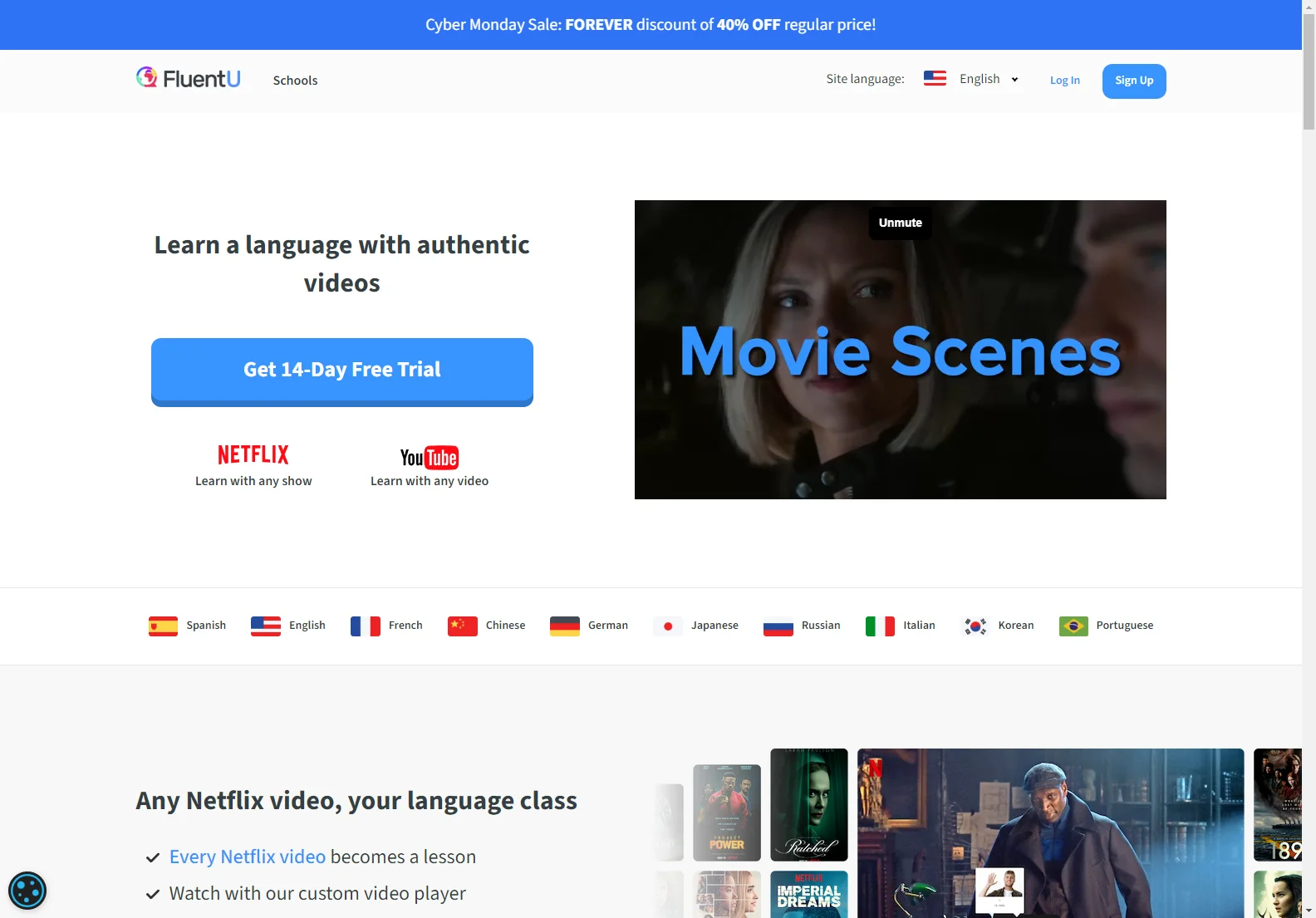Viewport: 1316px width, 918px height.
Task: Unmute the Movie Scenes video
Action: pyautogui.click(x=901, y=223)
